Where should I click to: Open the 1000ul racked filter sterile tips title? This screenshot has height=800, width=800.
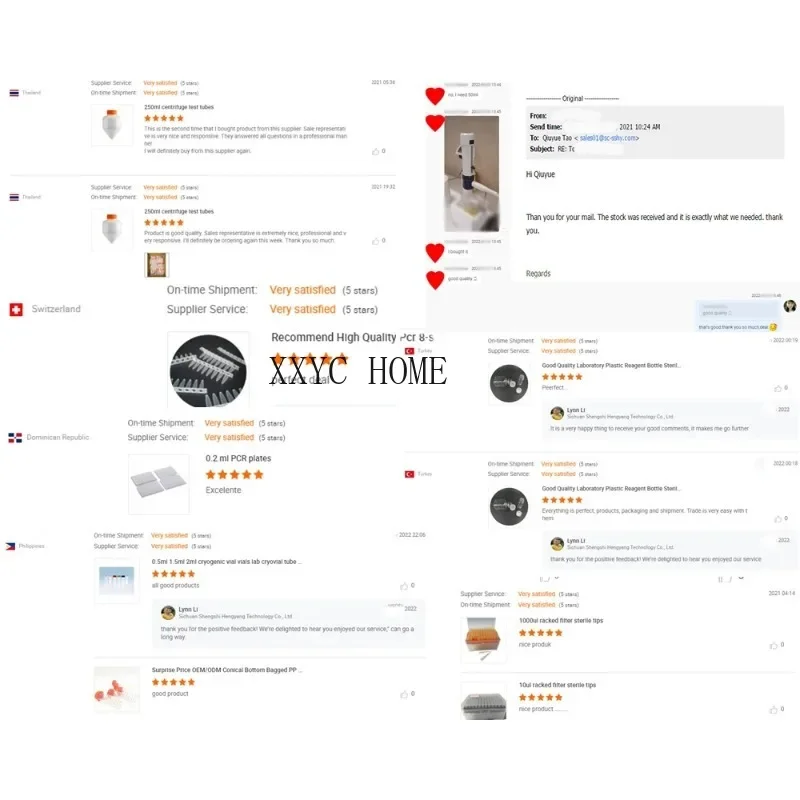561,620
